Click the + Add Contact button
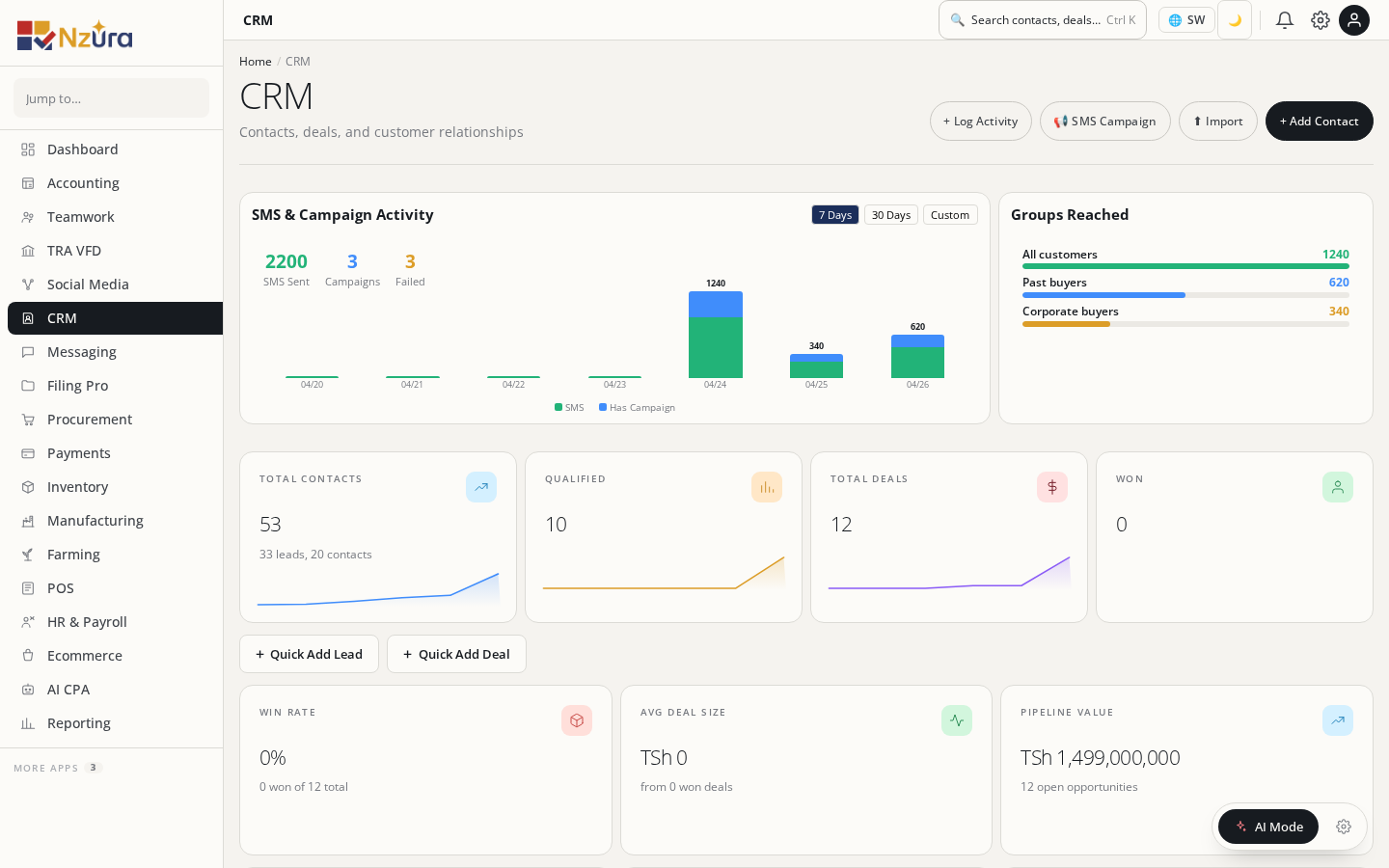Viewport: 1389px width, 868px height. 1319,121
